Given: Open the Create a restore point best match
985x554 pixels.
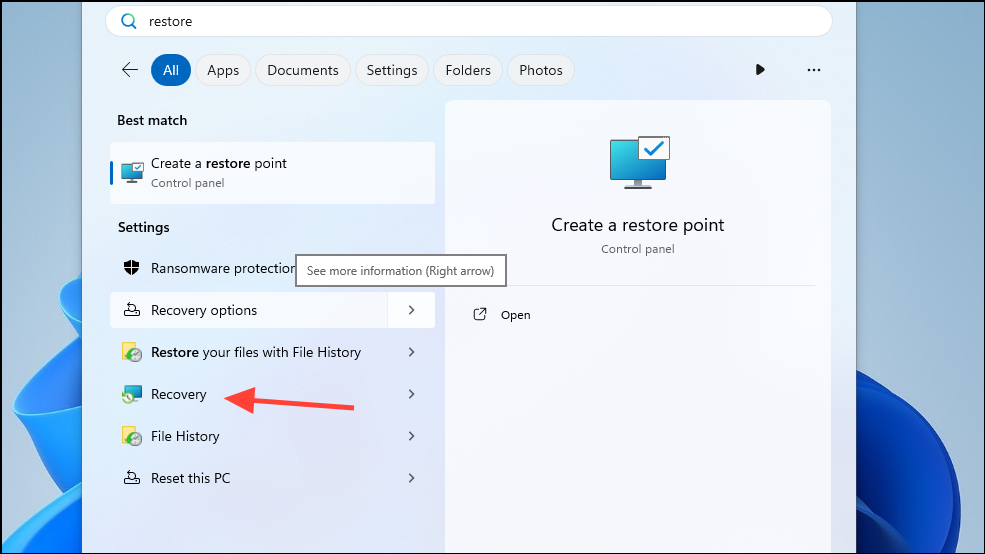Looking at the screenshot, I should (x=273, y=173).
